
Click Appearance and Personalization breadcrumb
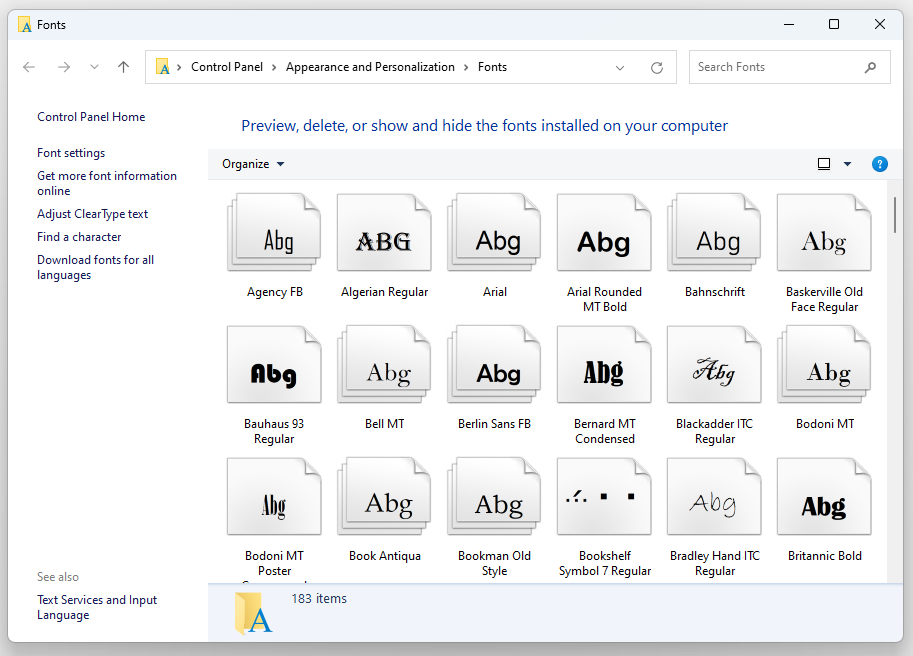click(370, 67)
